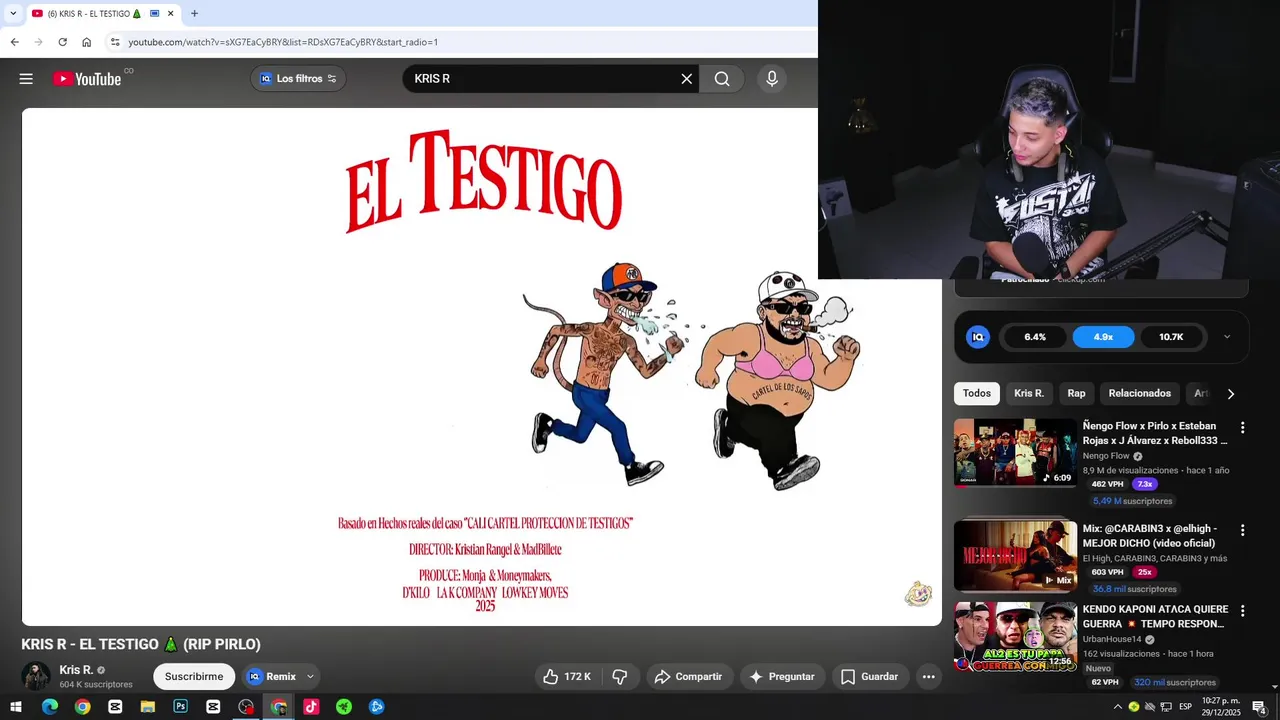Open the Kris R. channel name link
The image size is (1280, 720).
click(76, 670)
